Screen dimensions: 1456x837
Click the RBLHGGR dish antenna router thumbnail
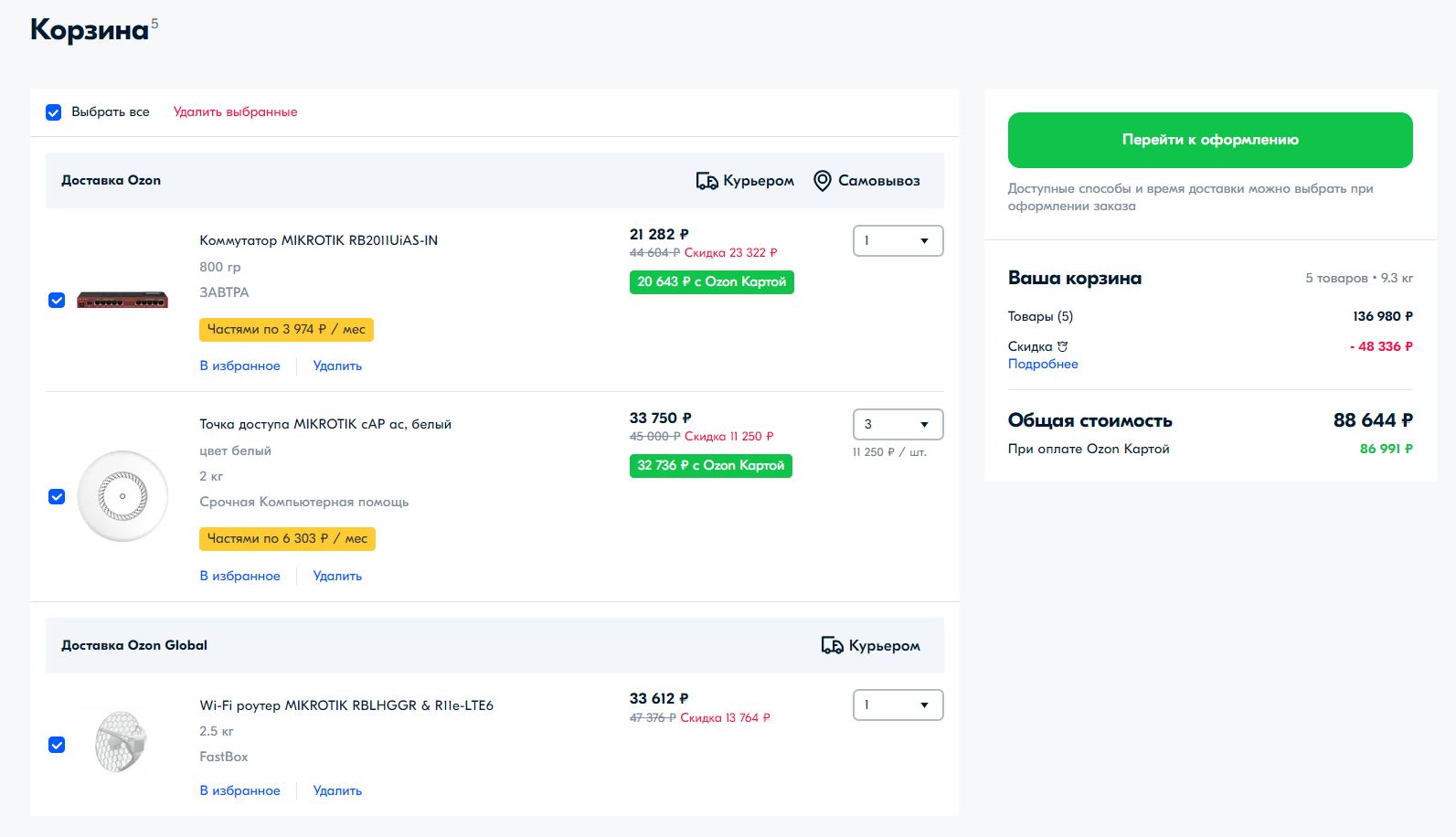pos(121,741)
